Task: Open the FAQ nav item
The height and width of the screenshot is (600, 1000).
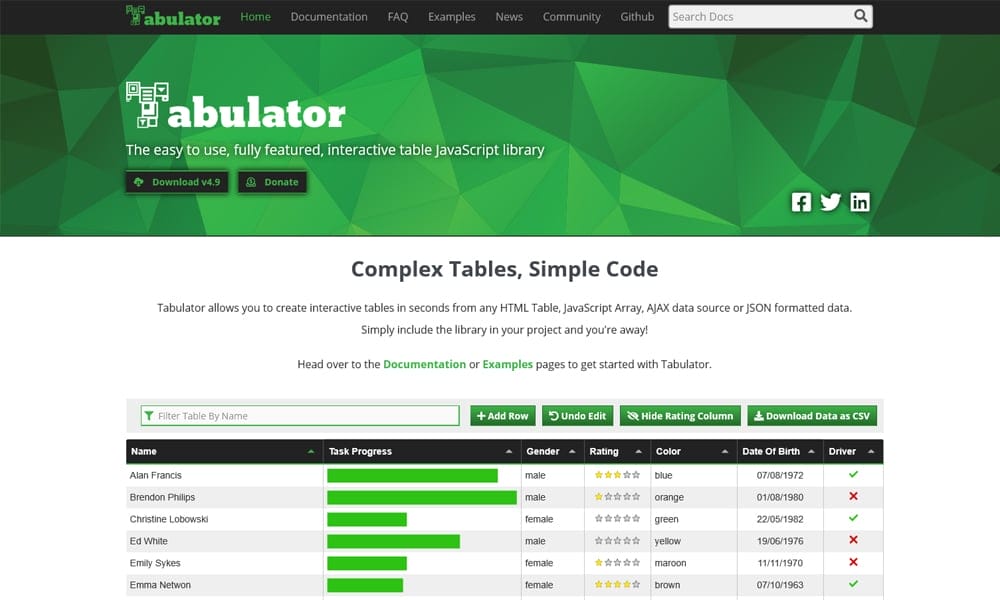Action: (x=398, y=17)
